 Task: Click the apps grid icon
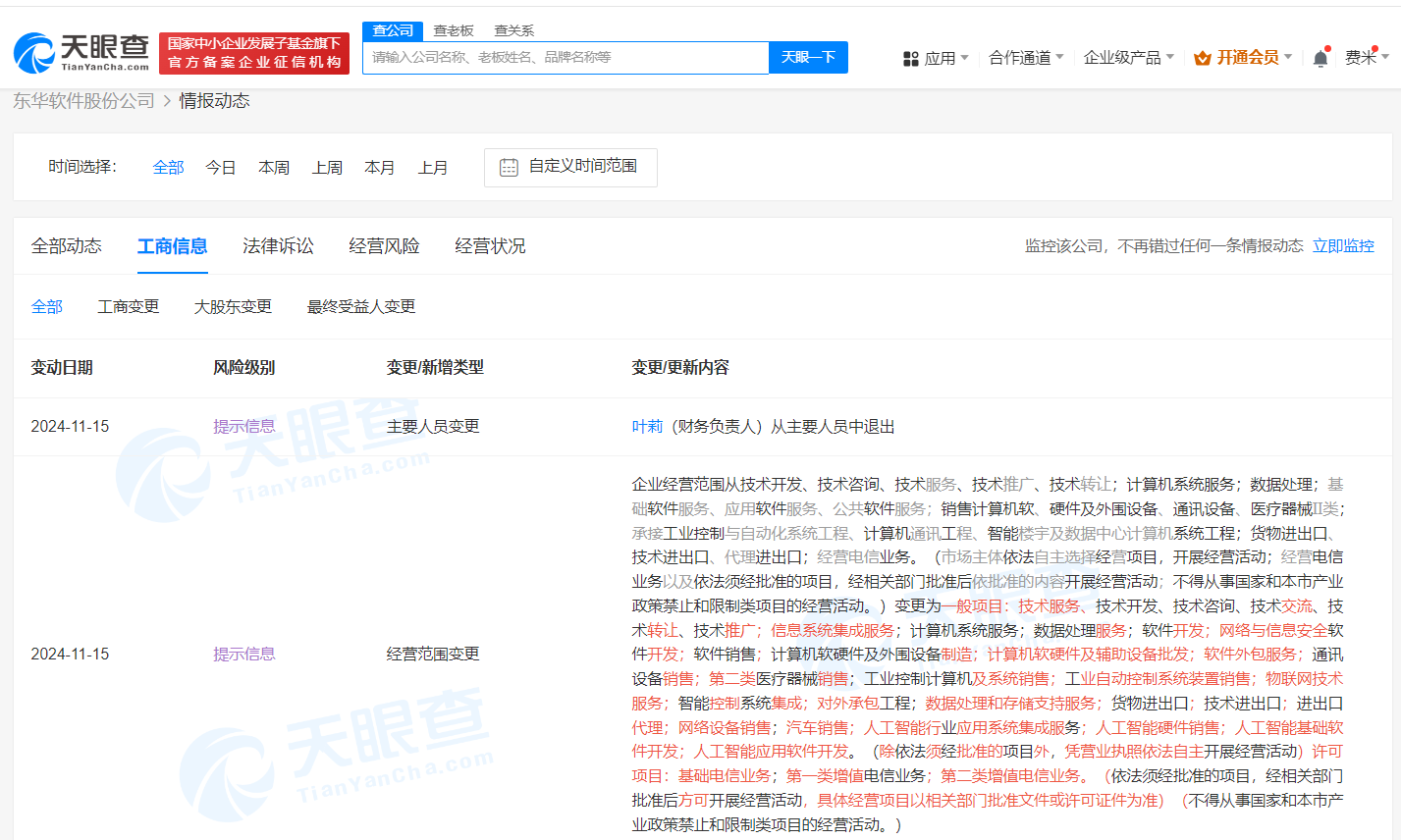tap(910, 59)
